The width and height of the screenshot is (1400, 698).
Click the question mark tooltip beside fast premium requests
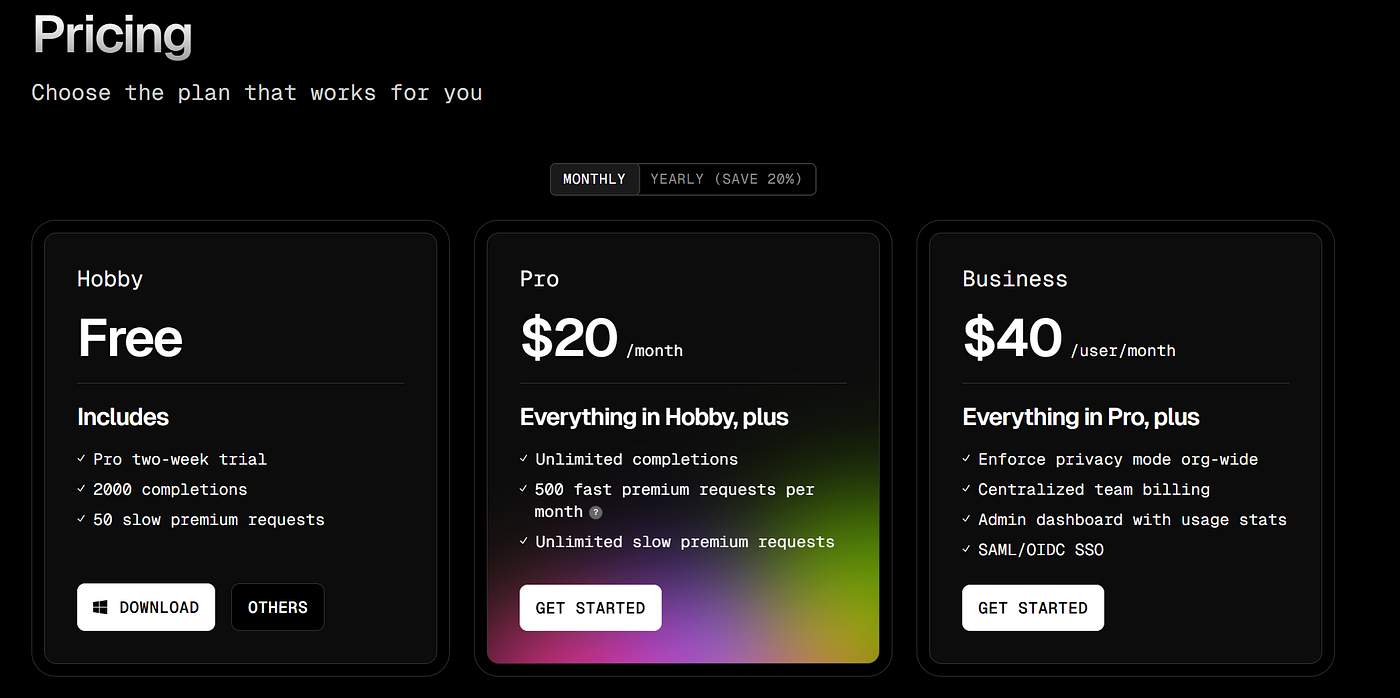tap(596, 511)
